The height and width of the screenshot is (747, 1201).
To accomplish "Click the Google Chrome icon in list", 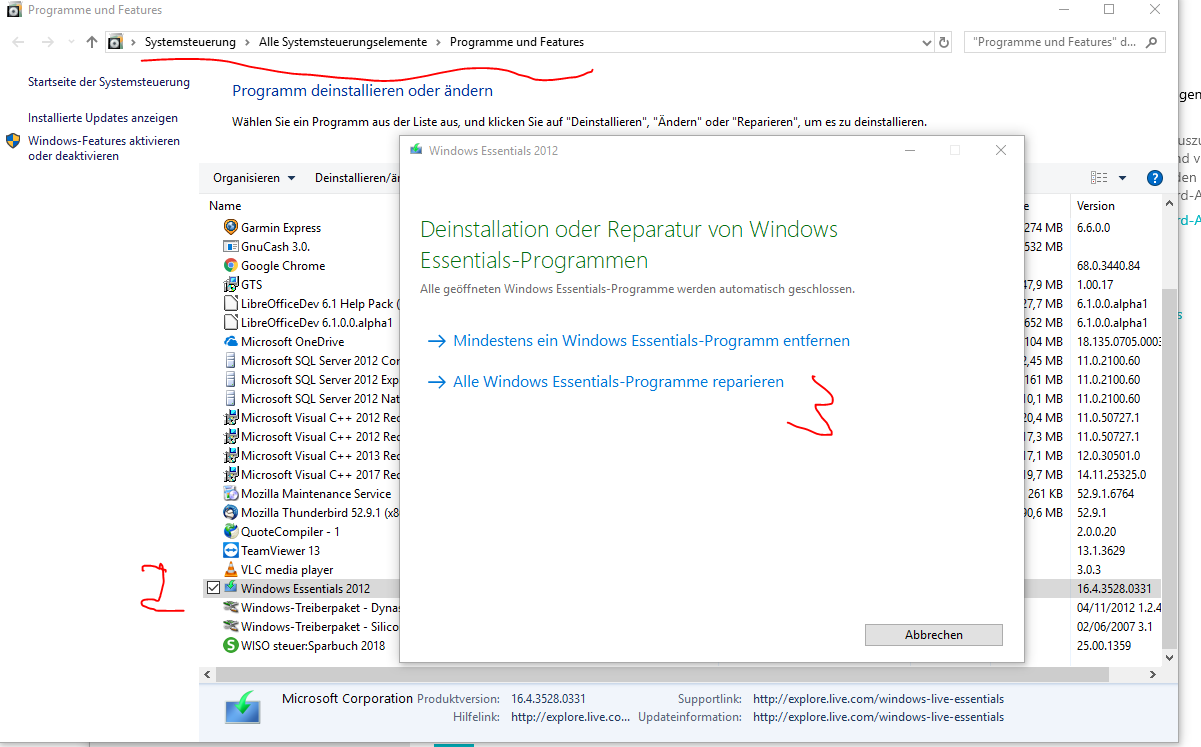I will pyautogui.click(x=231, y=265).
